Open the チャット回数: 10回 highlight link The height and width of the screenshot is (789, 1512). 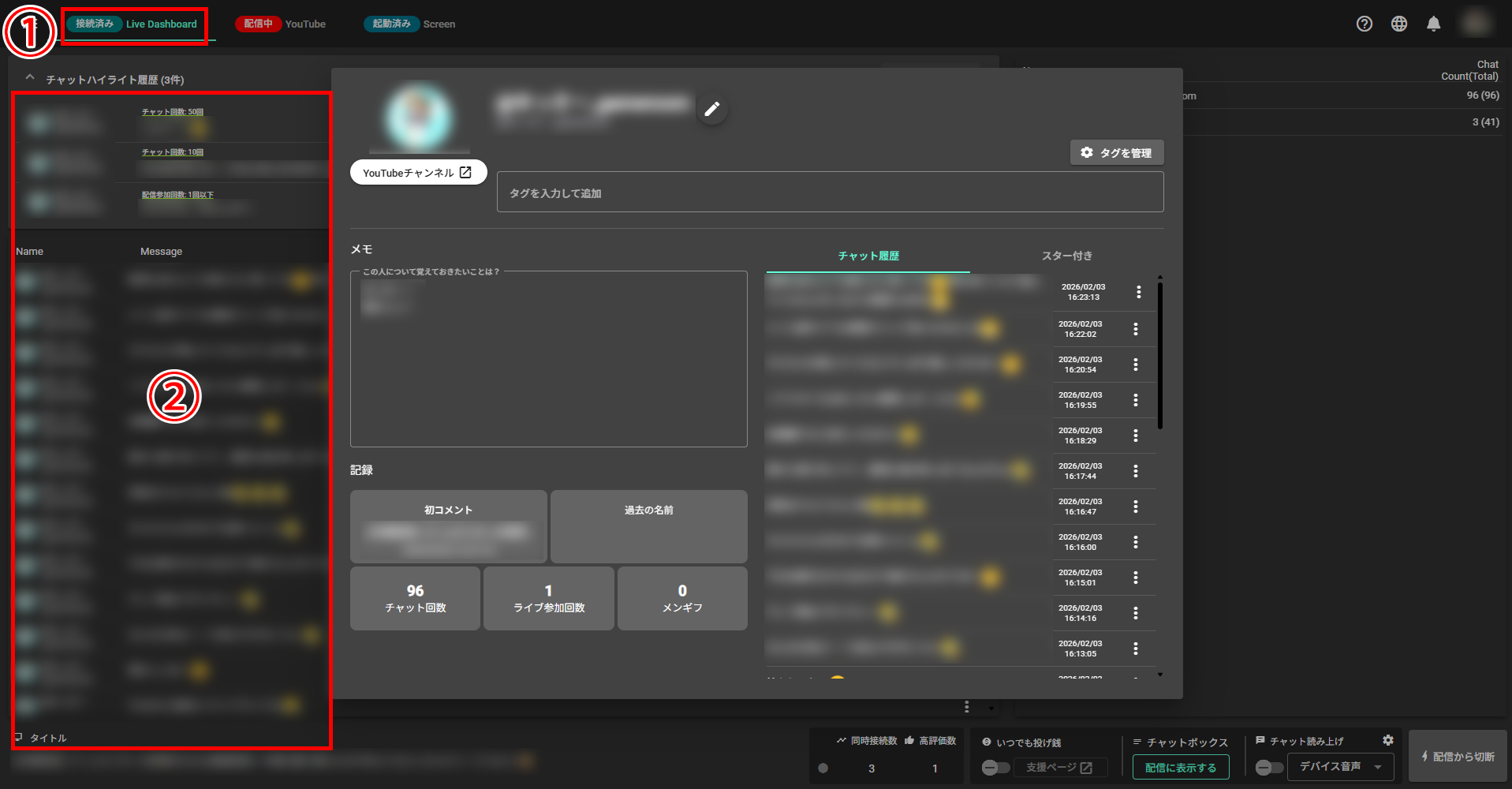[173, 152]
